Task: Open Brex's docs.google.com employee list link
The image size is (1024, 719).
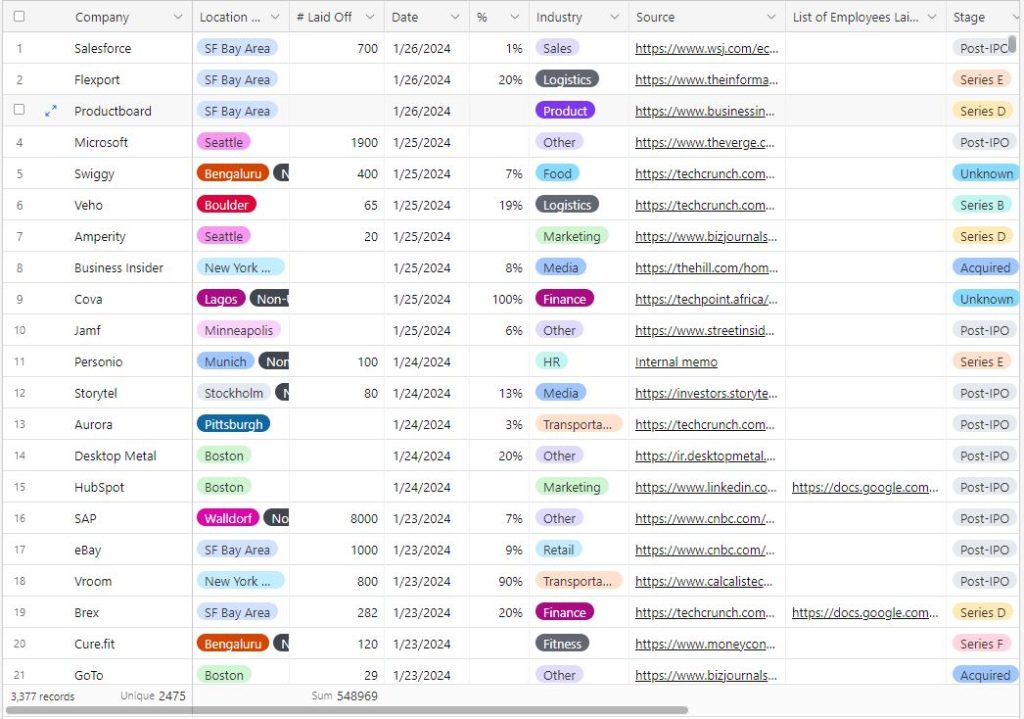Action: point(865,612)
